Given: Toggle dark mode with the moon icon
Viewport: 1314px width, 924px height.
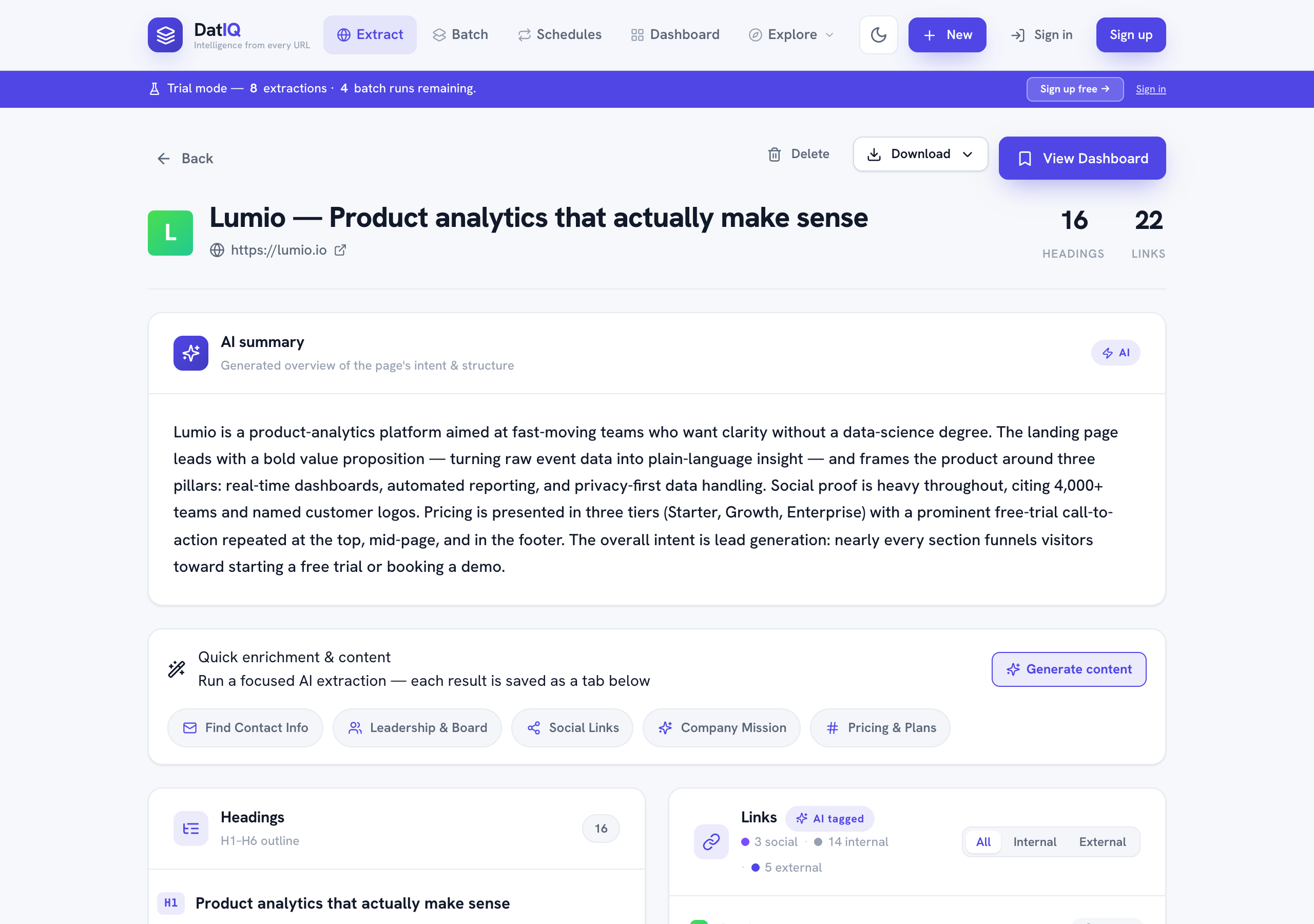Looking at the screenshot, I should point(878,35).
